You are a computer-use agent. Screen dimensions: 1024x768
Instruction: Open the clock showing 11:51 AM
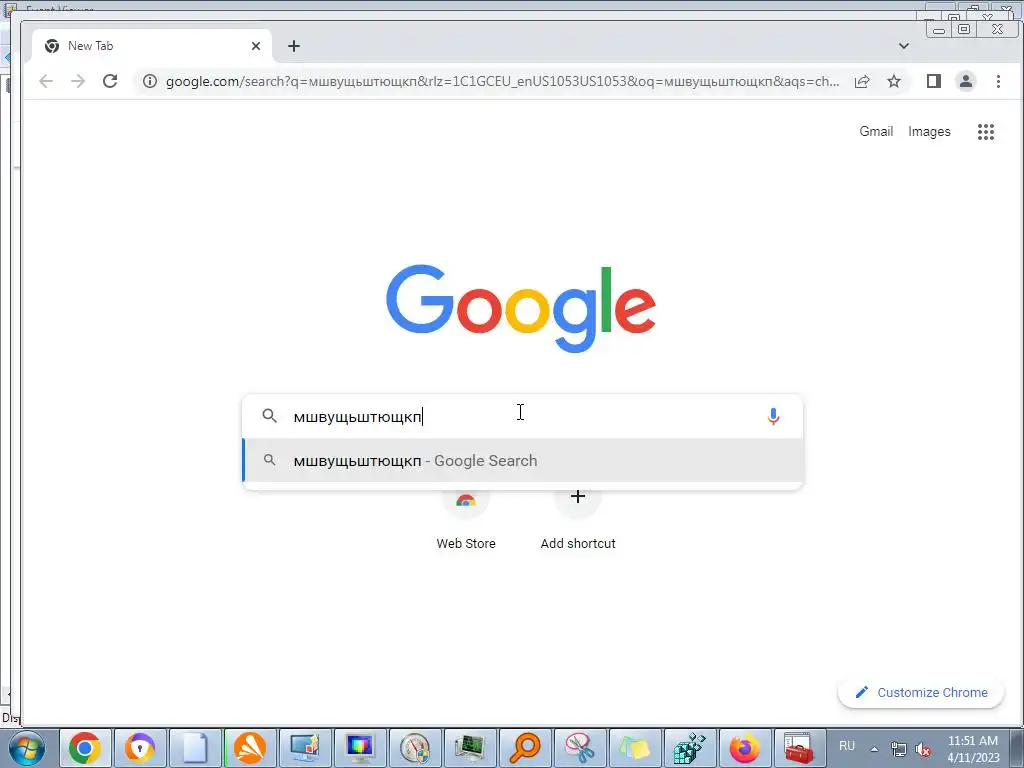pyautogui.click(x=973, y=749)
